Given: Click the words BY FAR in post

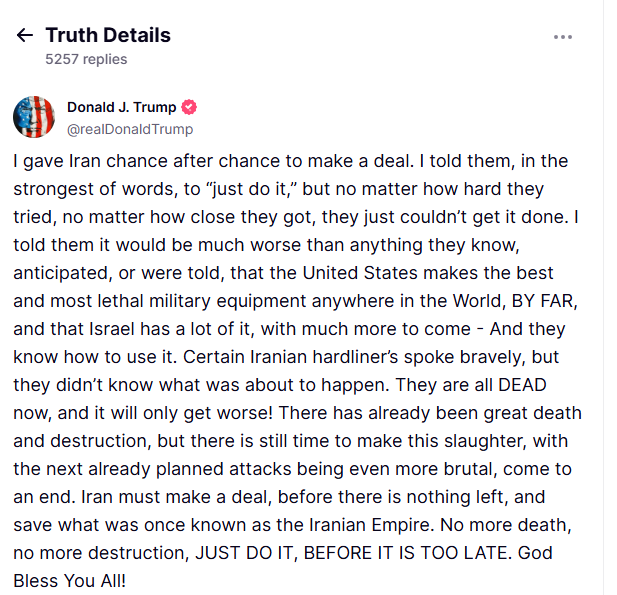Looking at the screenshot, I should tap(545, 301).
